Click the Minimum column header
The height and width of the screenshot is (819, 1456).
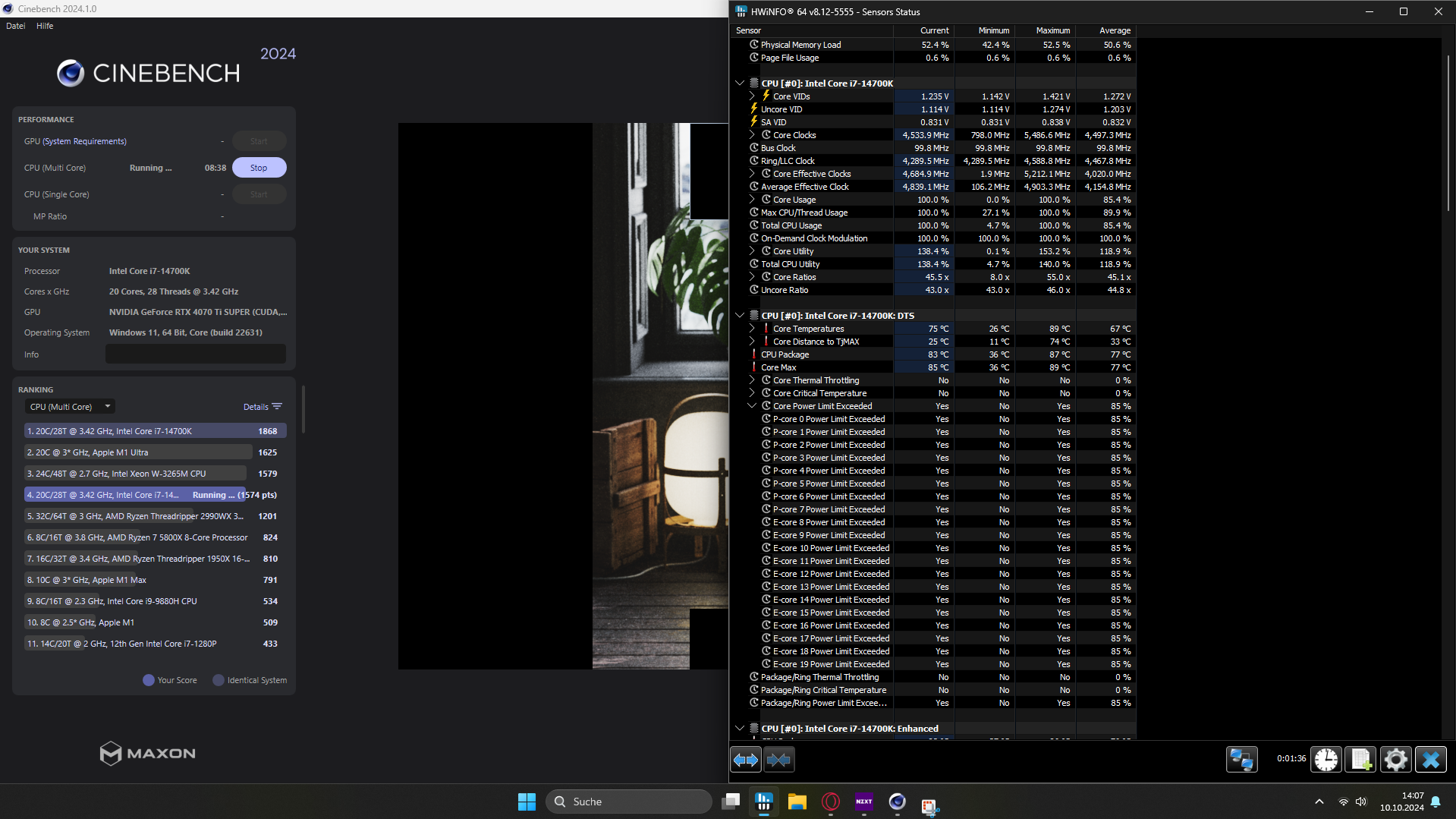point(984,30)
